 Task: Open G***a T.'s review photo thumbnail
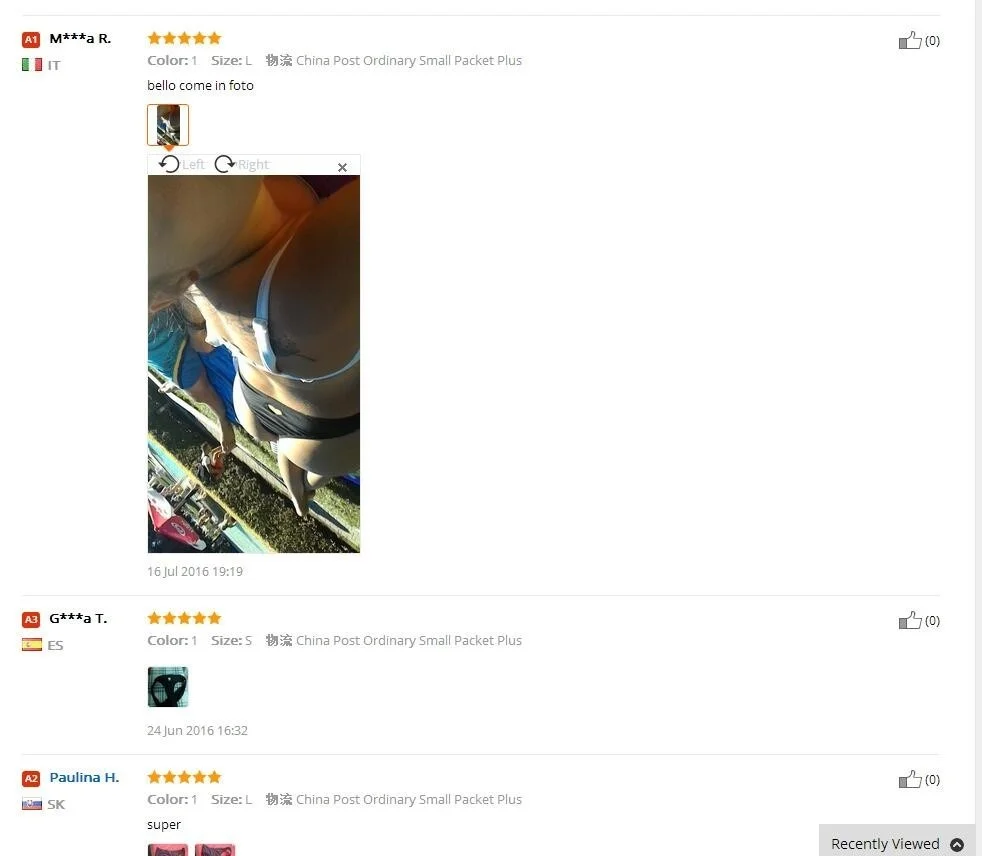coord(168,686)
